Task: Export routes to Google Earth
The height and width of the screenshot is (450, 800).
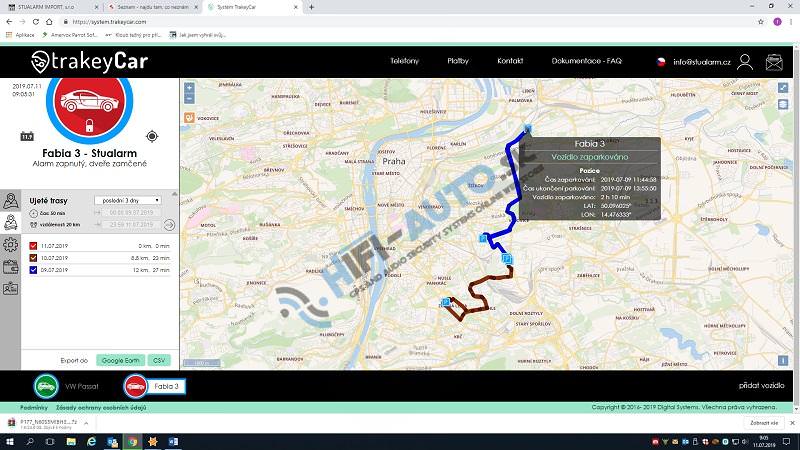Action: click(x=120, y=360)
